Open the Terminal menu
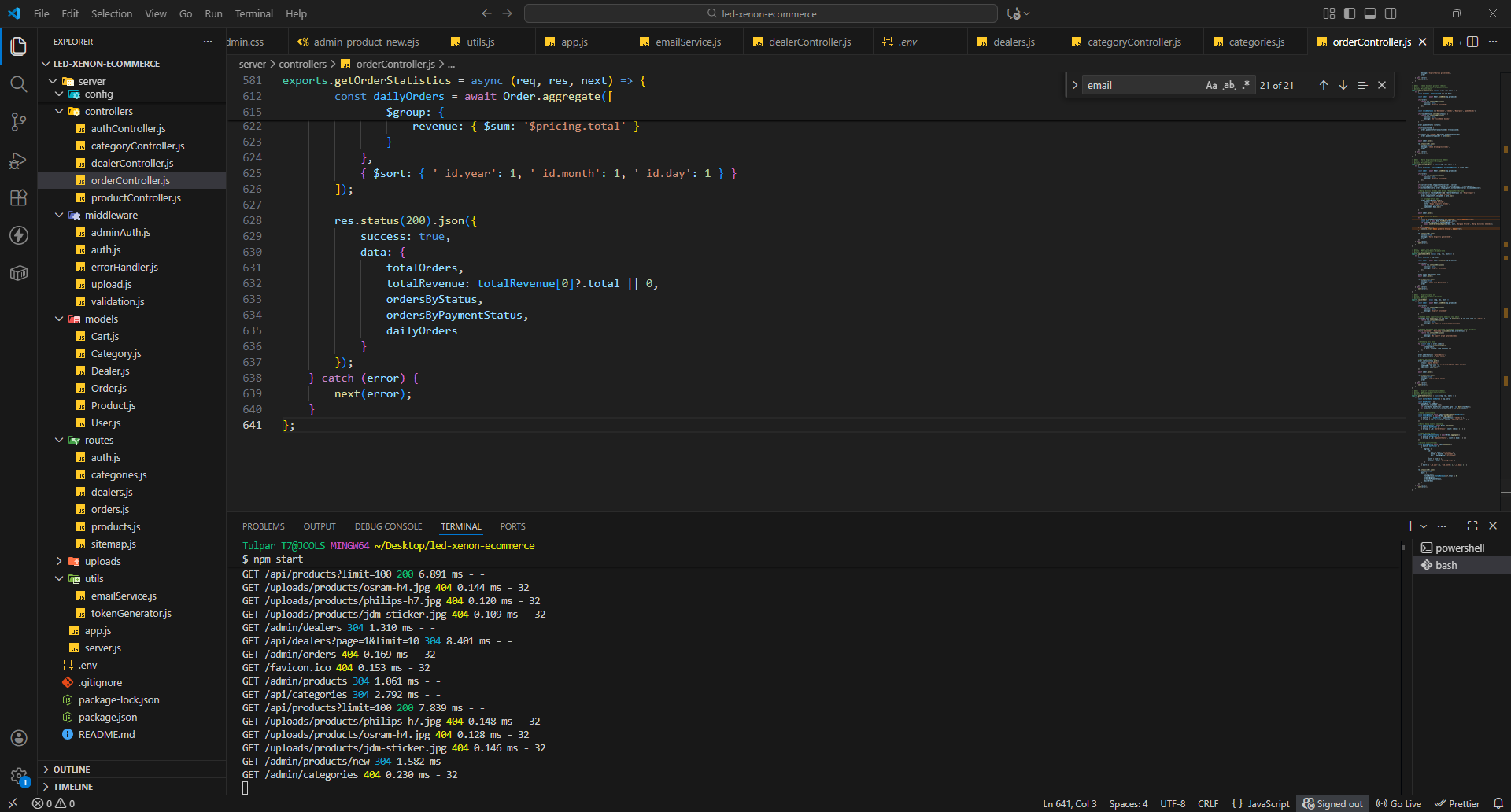Screen dimensions: 1511x812 (253, 13)
